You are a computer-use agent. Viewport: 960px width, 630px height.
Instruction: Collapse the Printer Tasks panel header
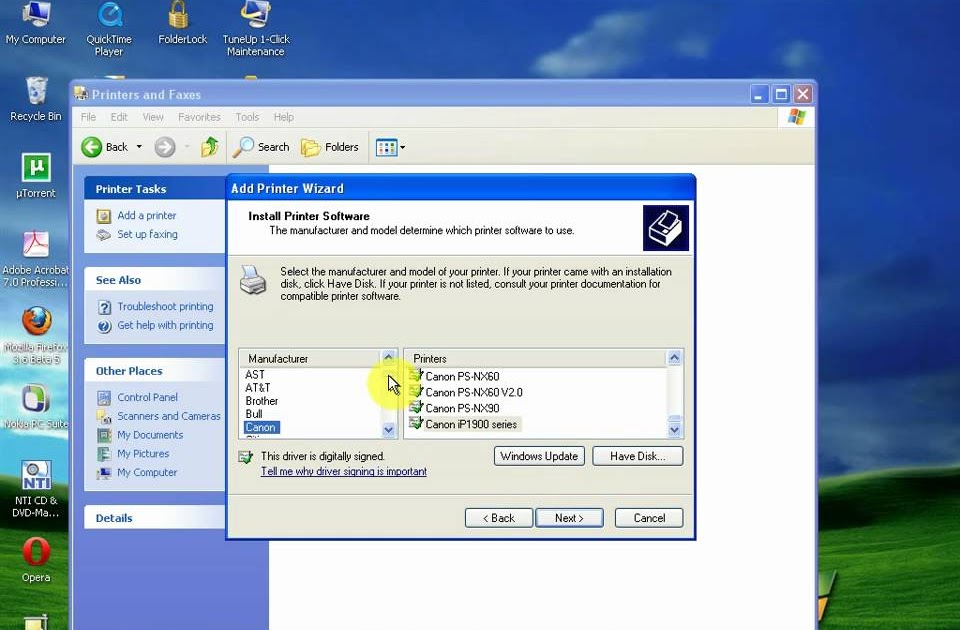point(154,189)
